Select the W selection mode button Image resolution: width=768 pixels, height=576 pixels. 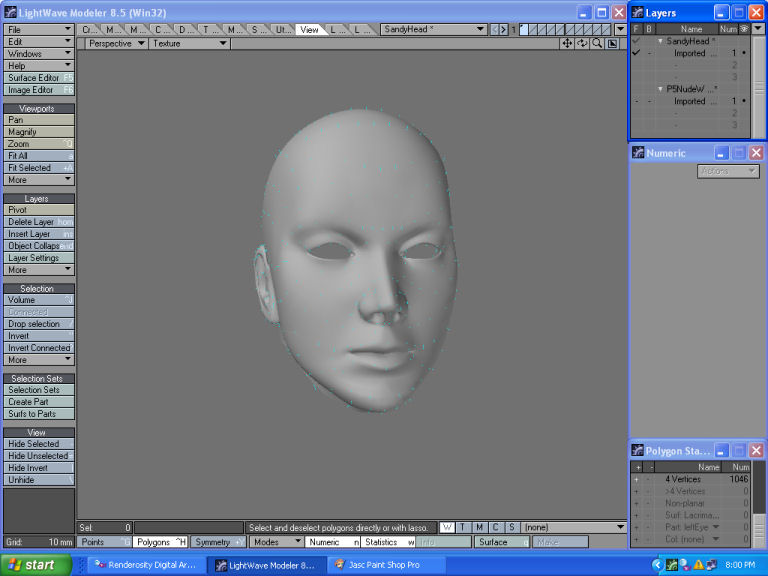(x=447, y=527)
